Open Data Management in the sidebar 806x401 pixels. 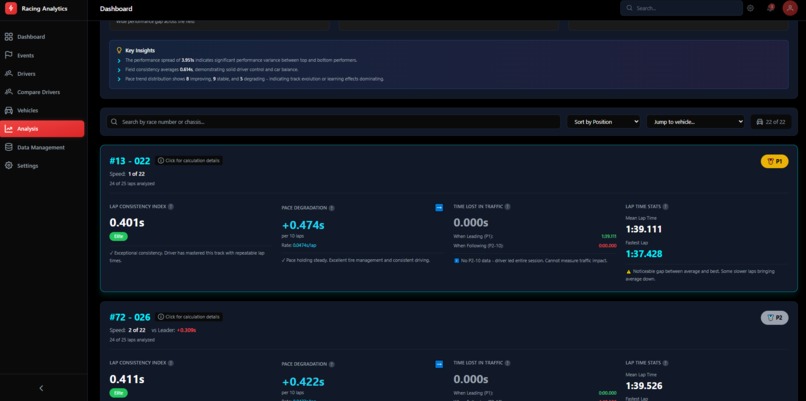pyautogui.click(x=41, y=148)
